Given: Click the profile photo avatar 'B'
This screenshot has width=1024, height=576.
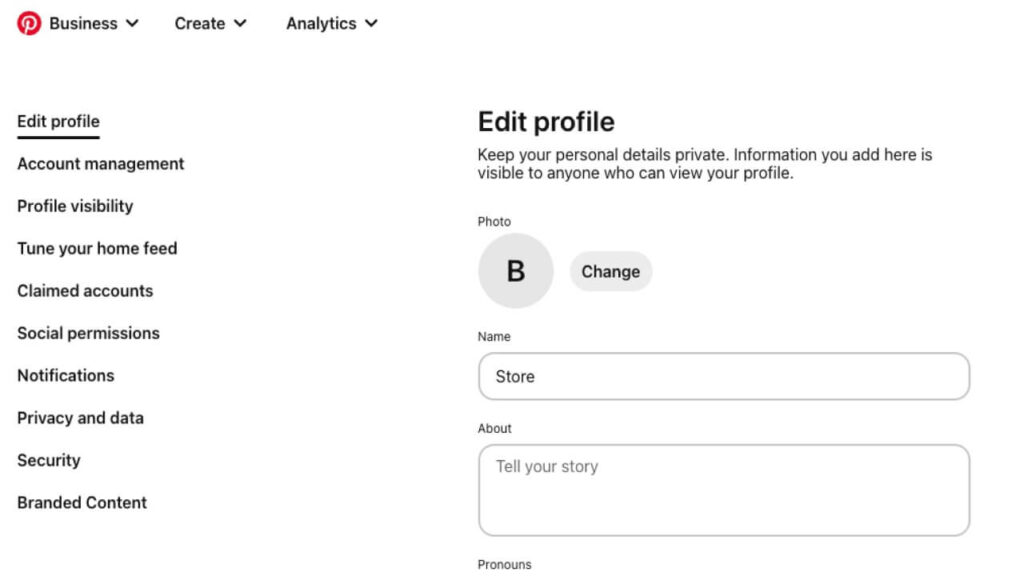Looking at the screenshot, I should click(515, 271).
